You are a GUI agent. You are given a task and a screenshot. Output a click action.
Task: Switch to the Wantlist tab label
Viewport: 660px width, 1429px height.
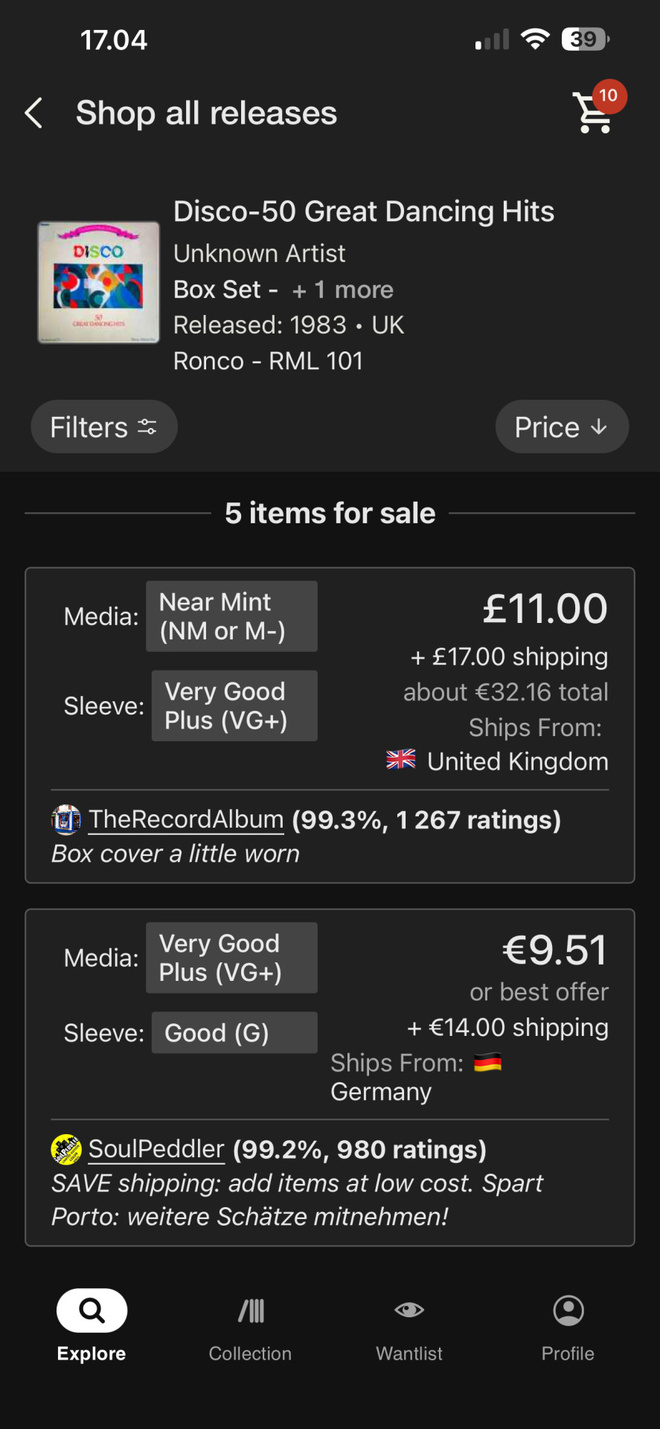409,1353
